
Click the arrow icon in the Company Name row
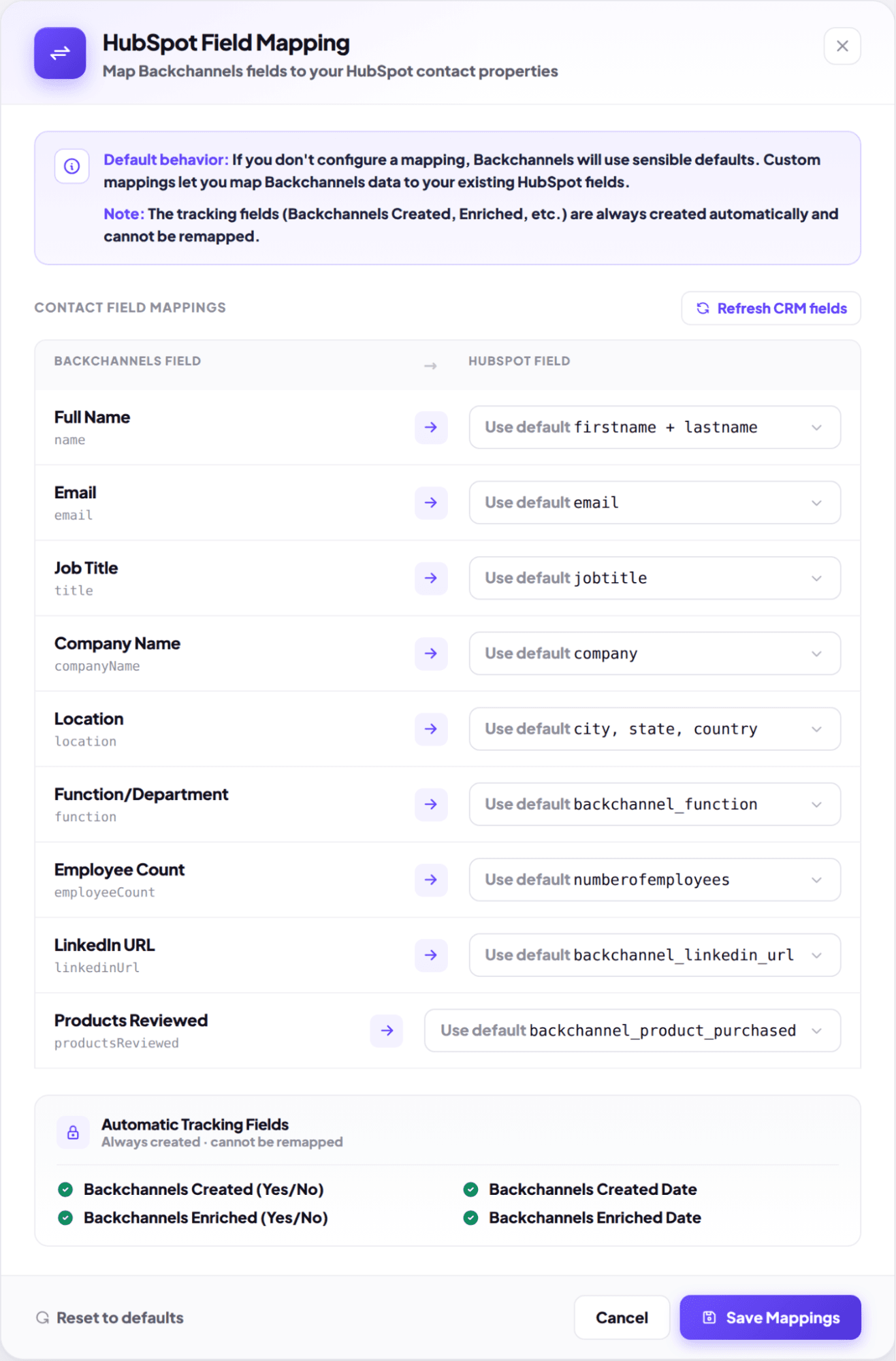click(x=431, y=654)
